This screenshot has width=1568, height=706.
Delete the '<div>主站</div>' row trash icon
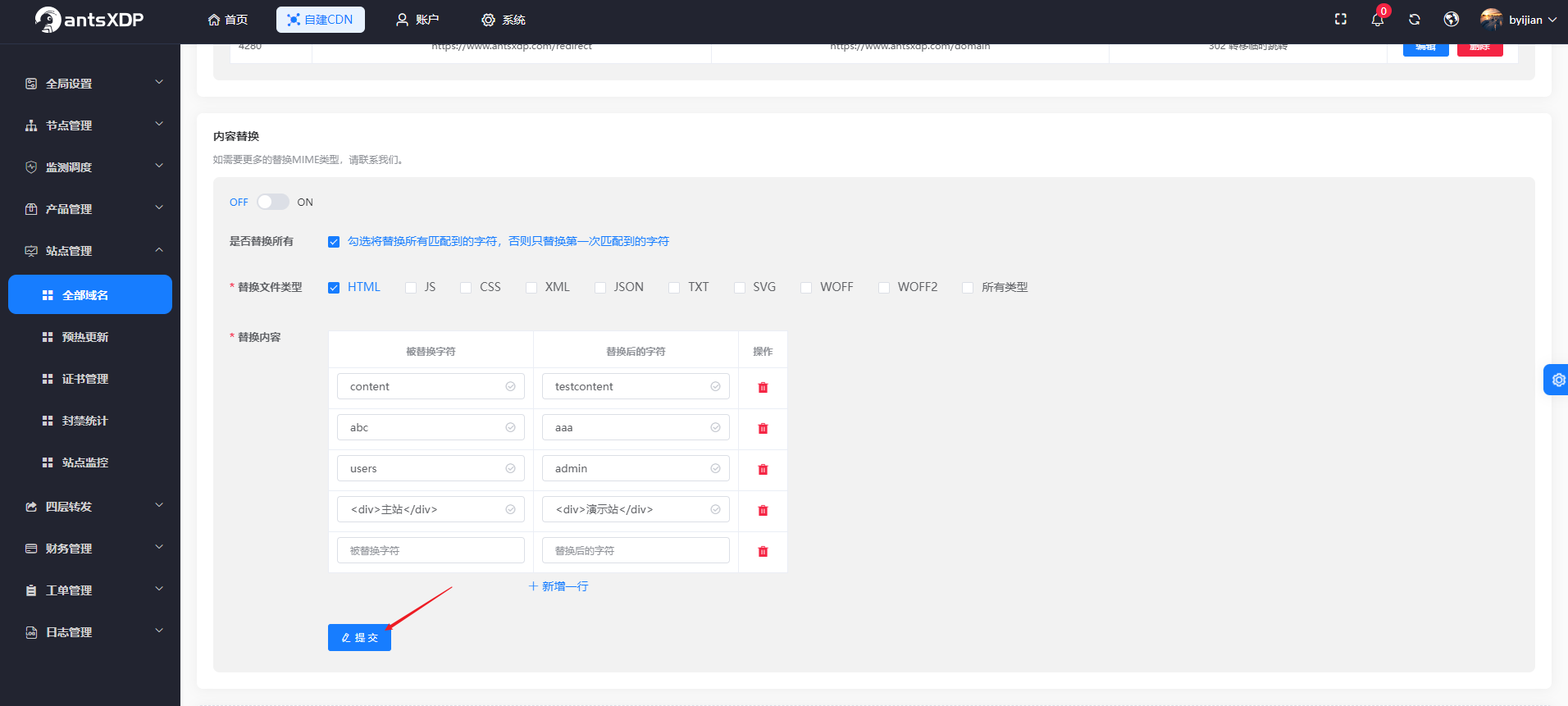click(x=763, y=510)
